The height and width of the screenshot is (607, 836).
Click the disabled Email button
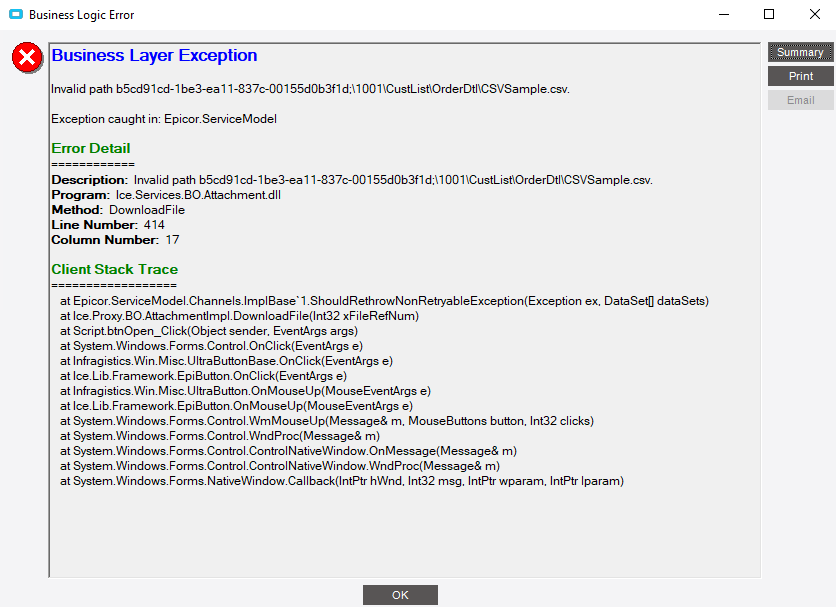click(800, 99)
